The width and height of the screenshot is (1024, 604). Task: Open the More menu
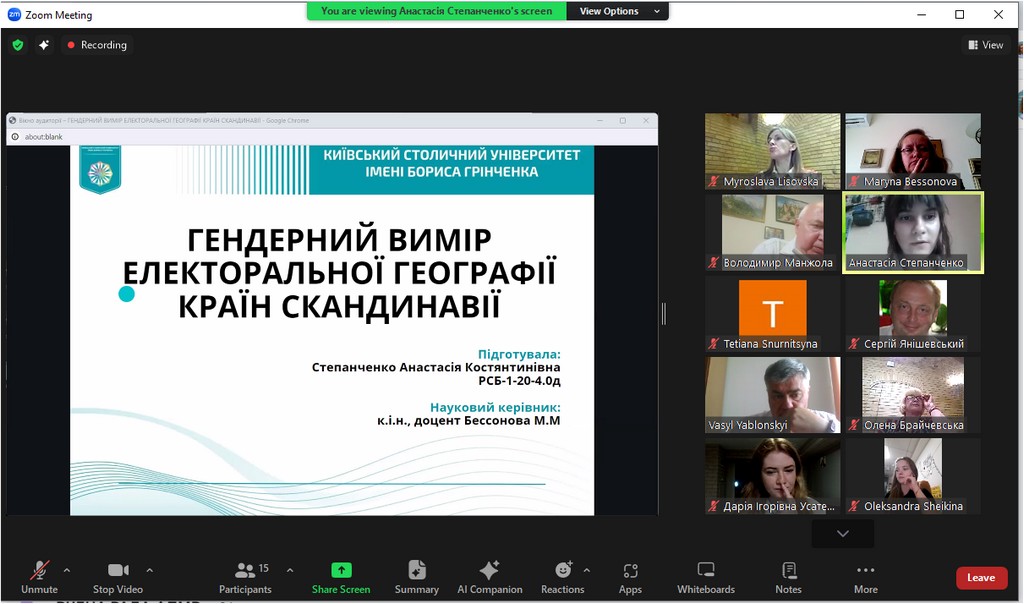865,577
